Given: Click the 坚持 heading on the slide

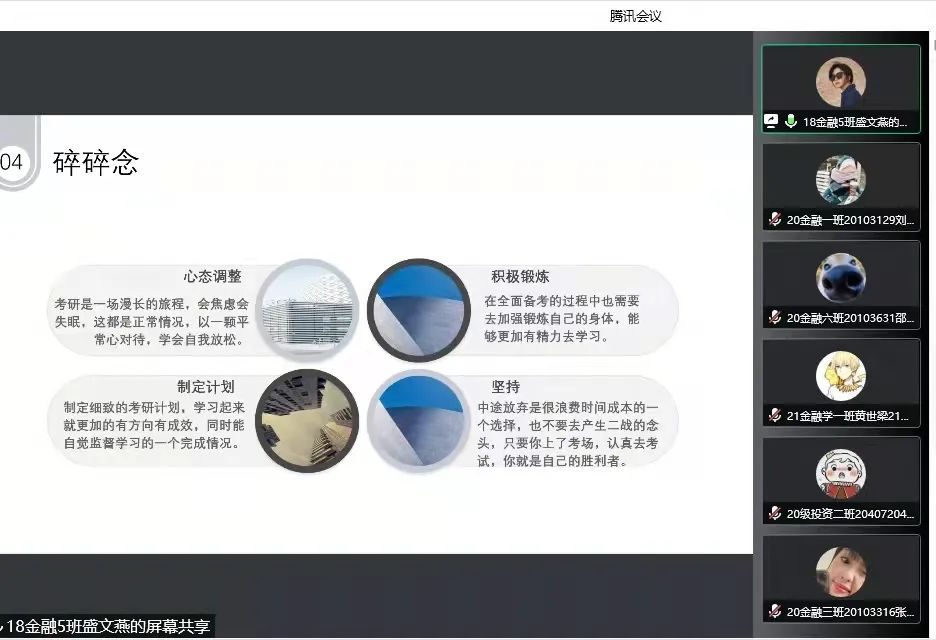Looking at the screenshot, I should tap(505, 386).
